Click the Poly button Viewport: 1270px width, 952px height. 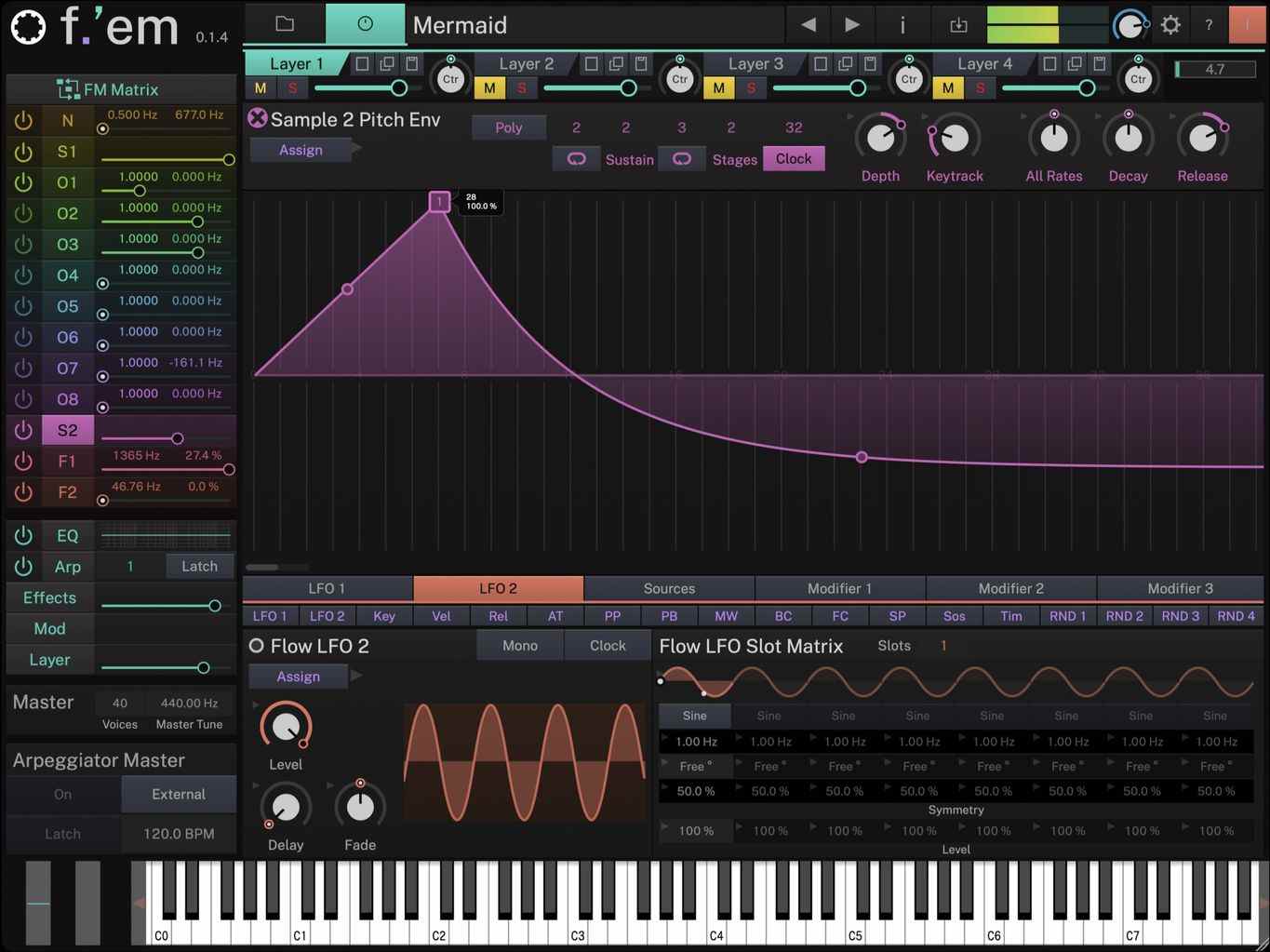(508, 127)
